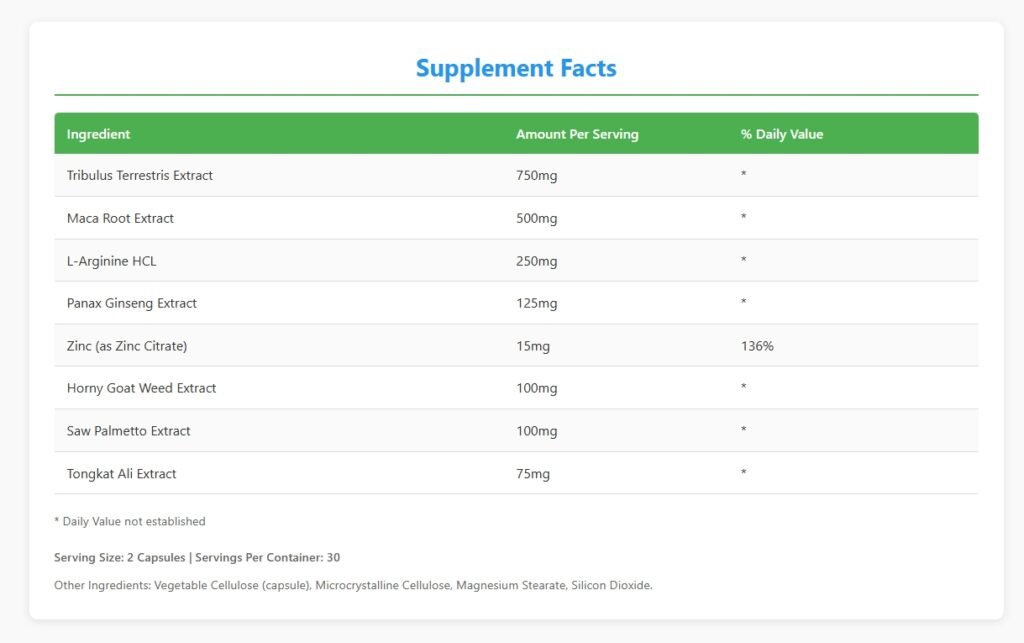Select the 75mg Tongkat Ali amount
Viewport: 1024px width, 643px height.
tap(533, 474)
